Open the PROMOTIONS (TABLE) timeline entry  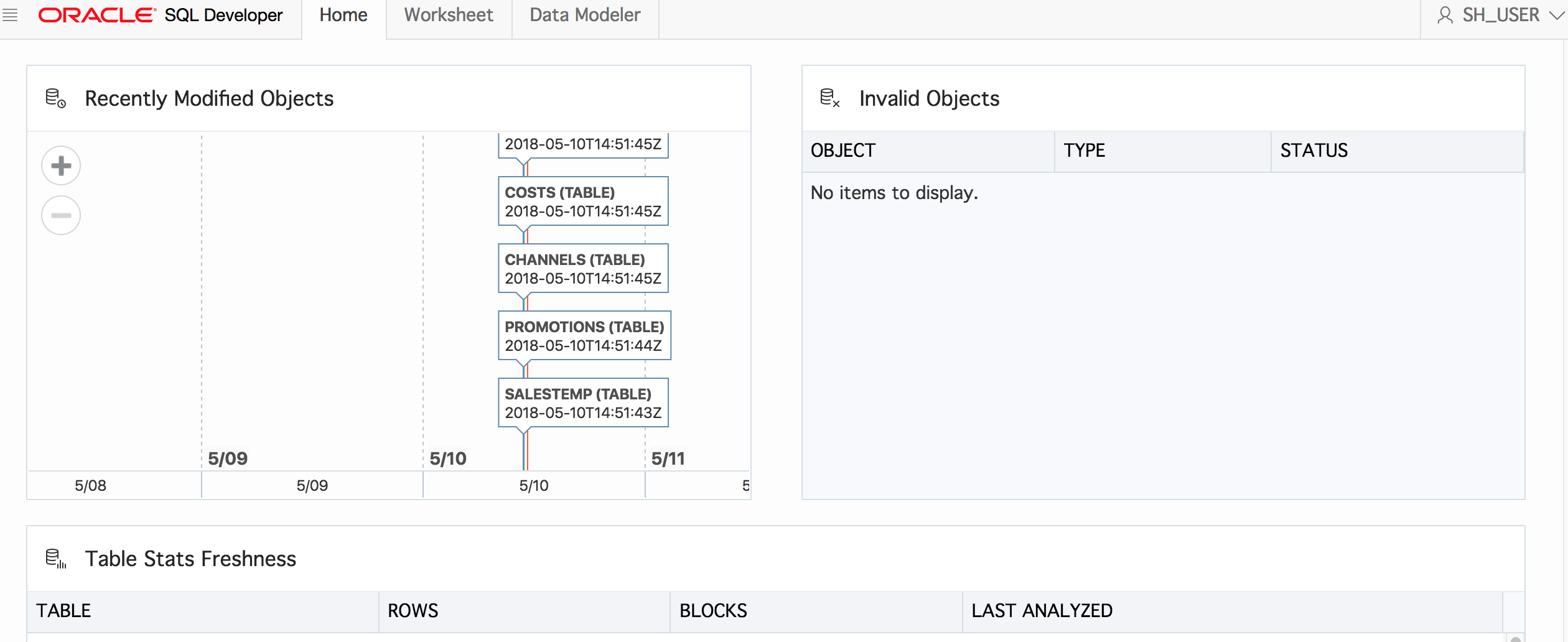584,336
